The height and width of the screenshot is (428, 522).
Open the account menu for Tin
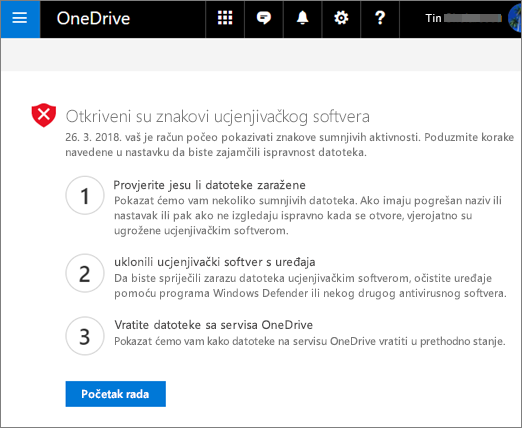463,18
